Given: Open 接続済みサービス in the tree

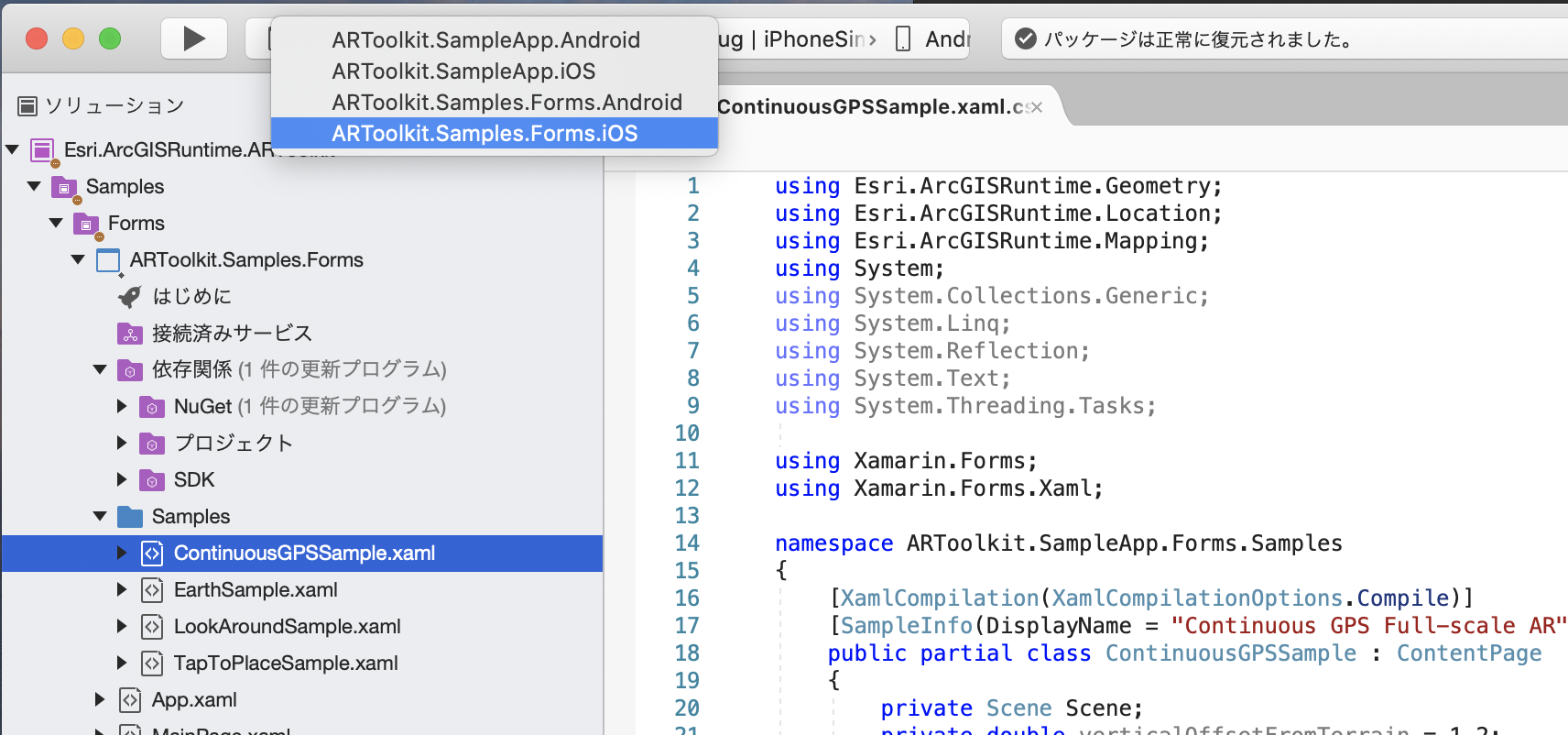Looking at the screenshot, I should coord(232,333).
